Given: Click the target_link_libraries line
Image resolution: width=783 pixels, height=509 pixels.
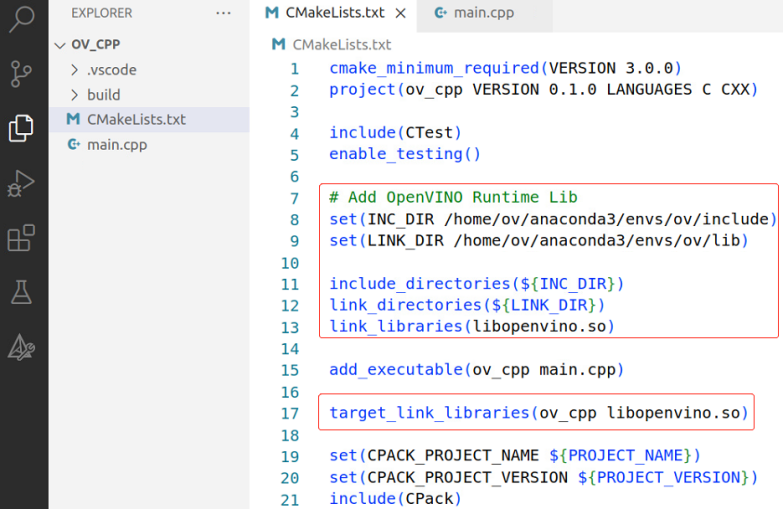Looking at the screenshot, I should click(x=539, y=413).
